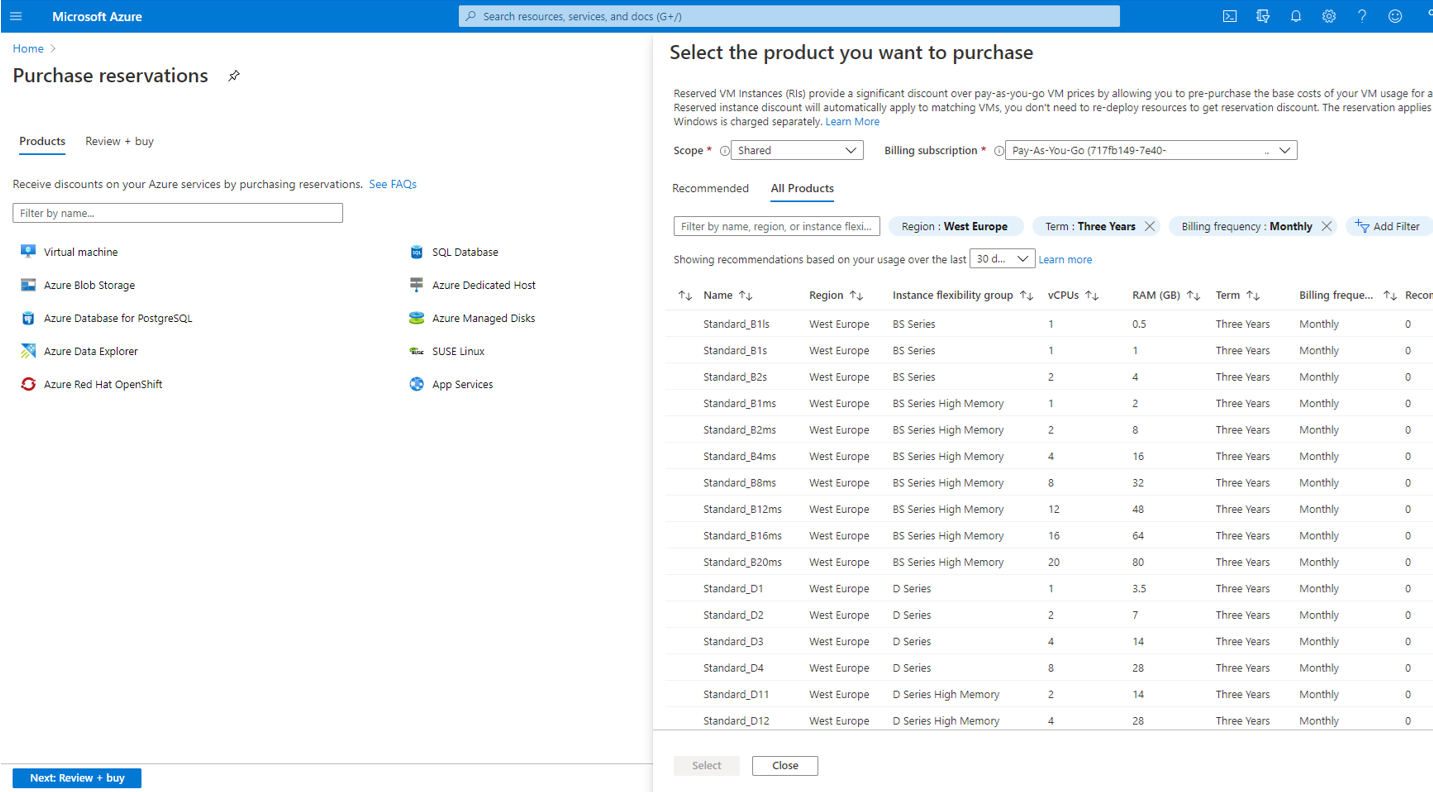Select the Standard_D1 row

point(1048,589)
